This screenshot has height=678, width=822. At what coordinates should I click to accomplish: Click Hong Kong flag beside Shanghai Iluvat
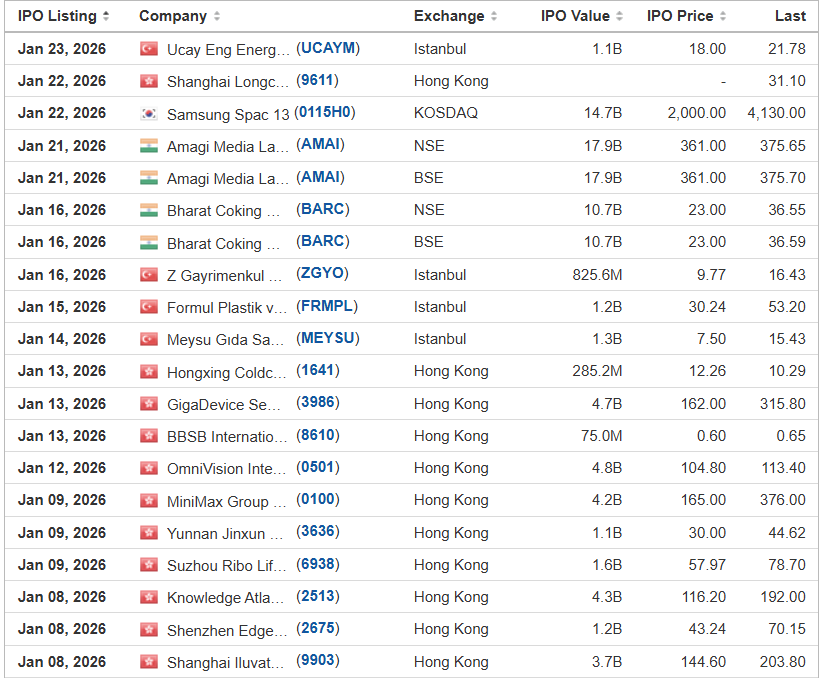(x=149, y=662)
